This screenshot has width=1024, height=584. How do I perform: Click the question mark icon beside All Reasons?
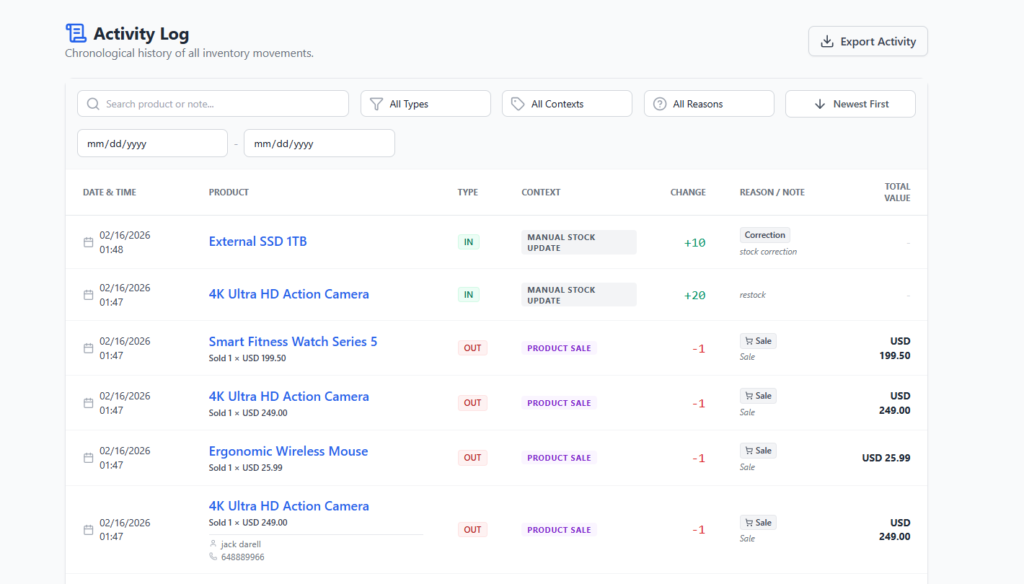[660, 104]
